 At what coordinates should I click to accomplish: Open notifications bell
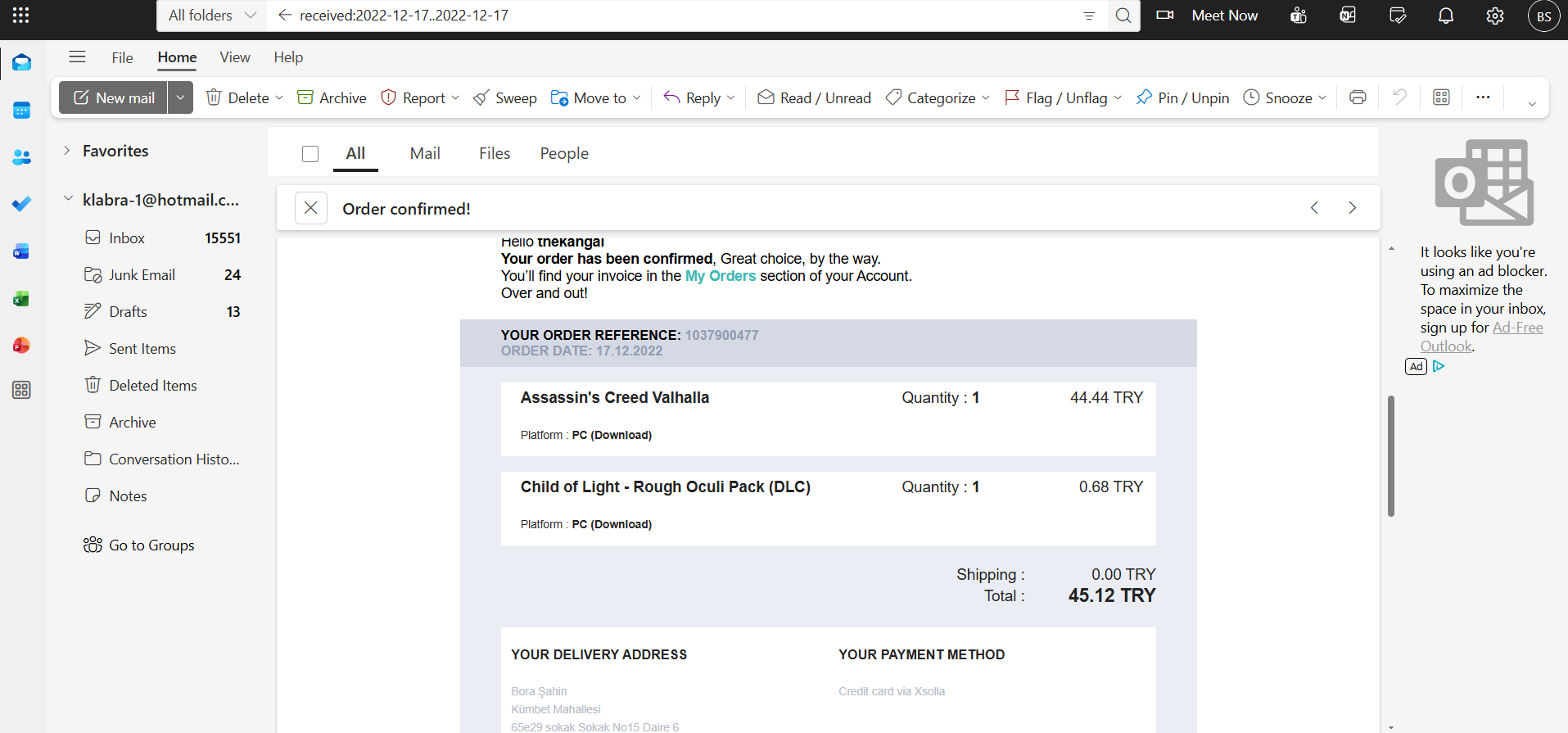coord(1446,16)
